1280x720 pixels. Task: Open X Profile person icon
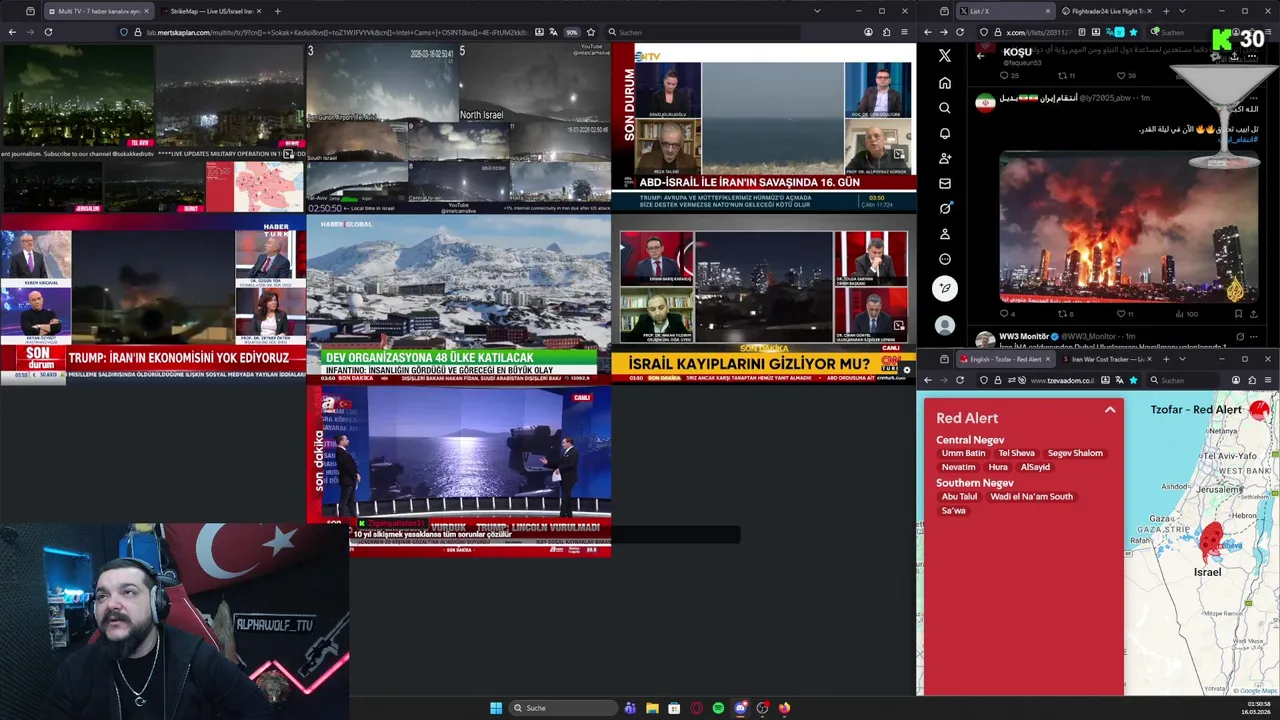click(x=944, y=234)
